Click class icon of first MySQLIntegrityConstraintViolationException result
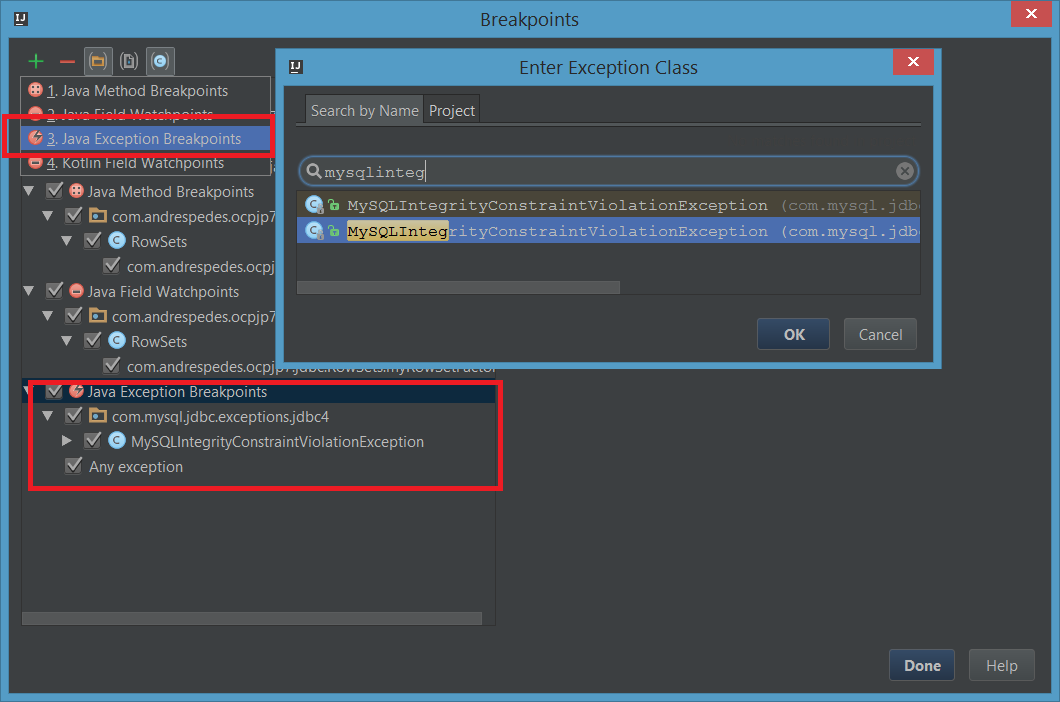Viewport: 1060px width, 702px height. (314, 204)
